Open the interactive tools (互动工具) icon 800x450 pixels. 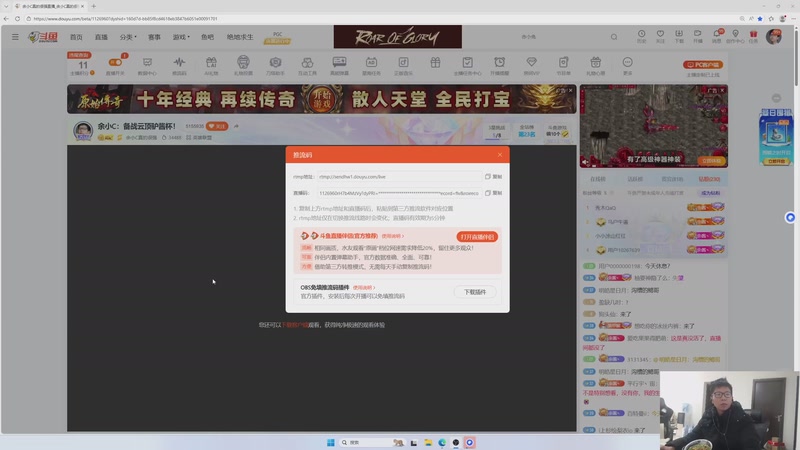click(x=307, y=64)
